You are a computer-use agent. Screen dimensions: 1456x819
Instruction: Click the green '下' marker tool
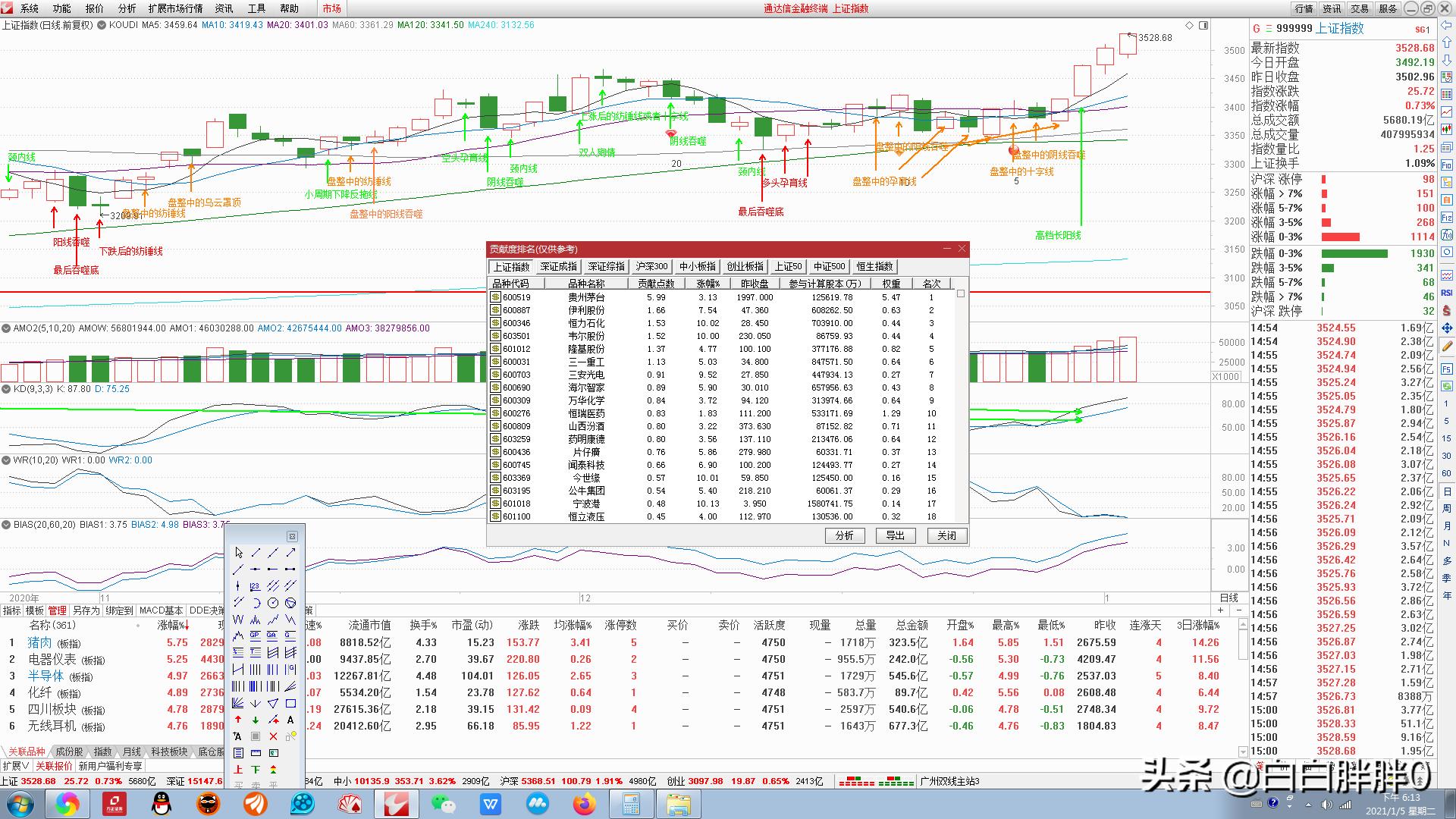point(255,769)
